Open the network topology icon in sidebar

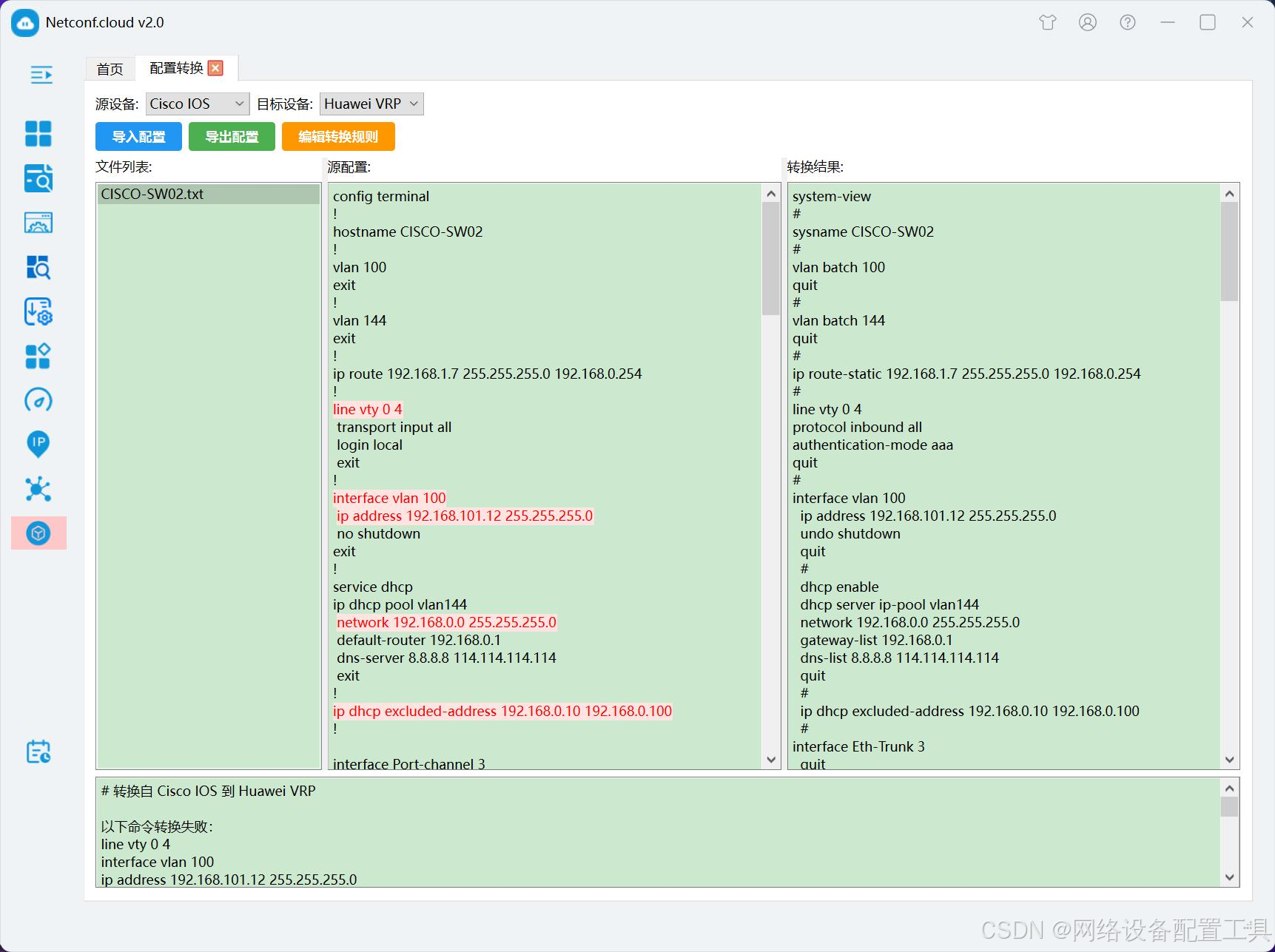[x=38, y=489]
